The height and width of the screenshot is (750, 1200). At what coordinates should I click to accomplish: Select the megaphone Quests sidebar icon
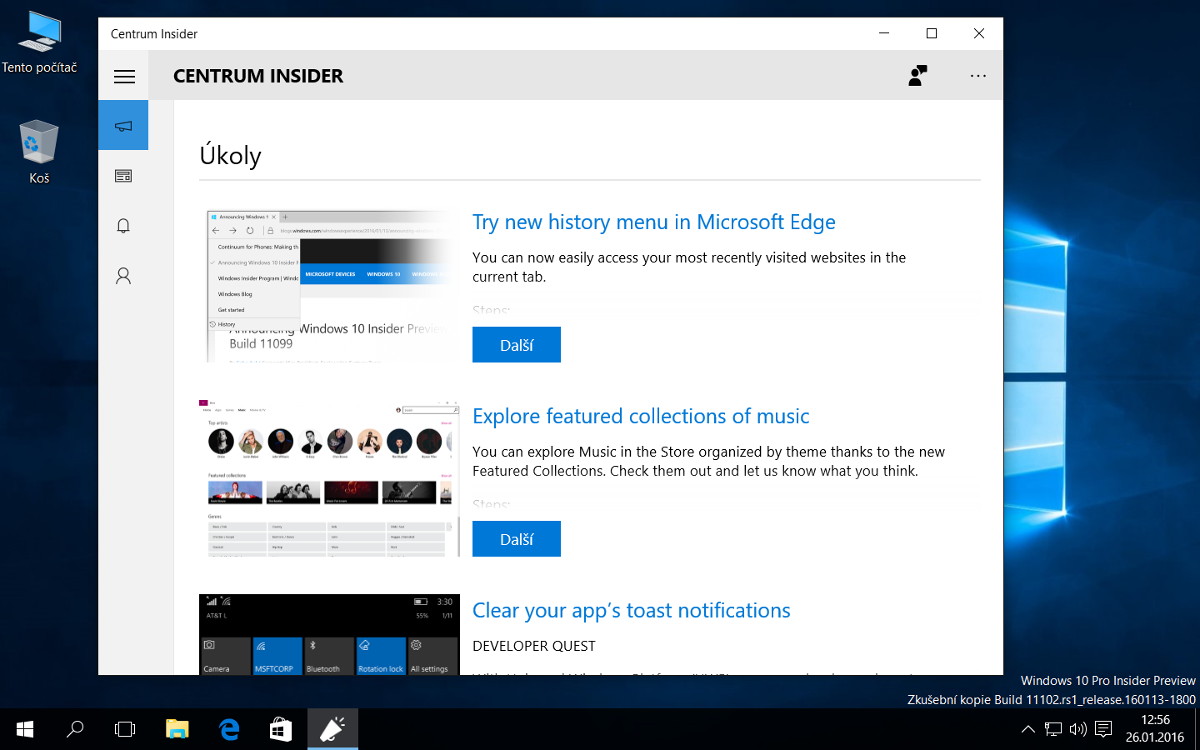[x=123, y=125]
